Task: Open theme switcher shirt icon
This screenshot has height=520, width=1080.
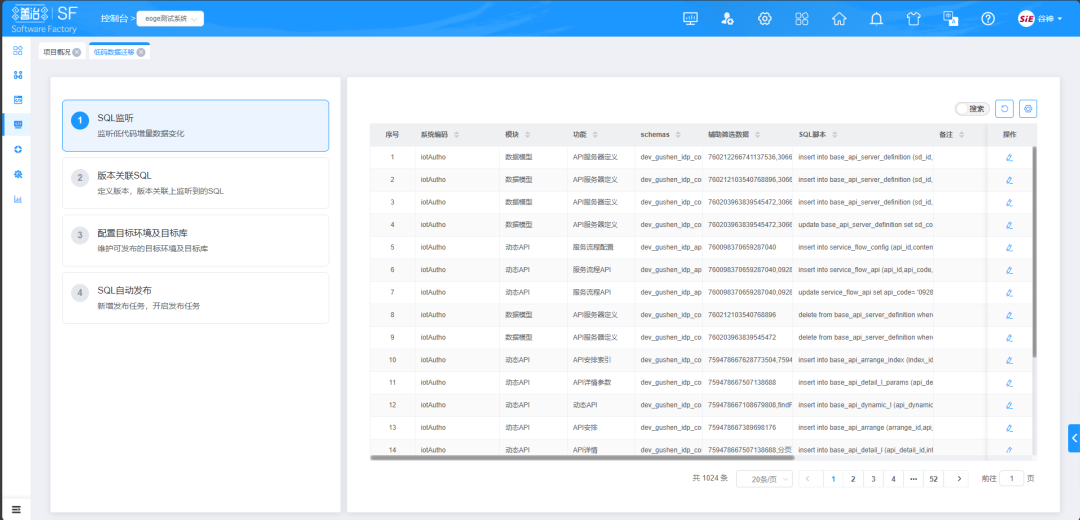Action: coord(913,19)
